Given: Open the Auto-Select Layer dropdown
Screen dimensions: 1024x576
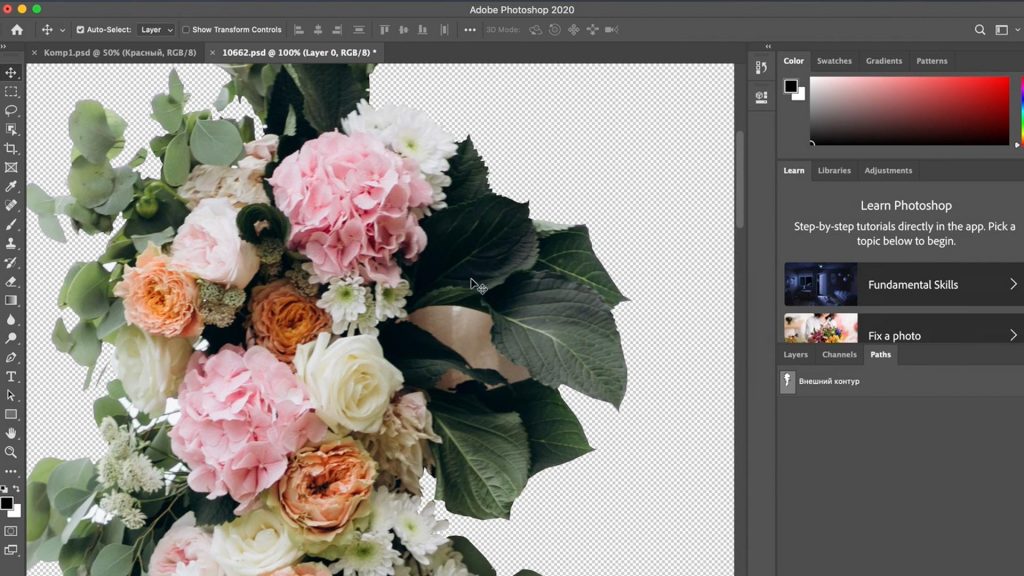Looking at the screenshot, I should 155,30.
